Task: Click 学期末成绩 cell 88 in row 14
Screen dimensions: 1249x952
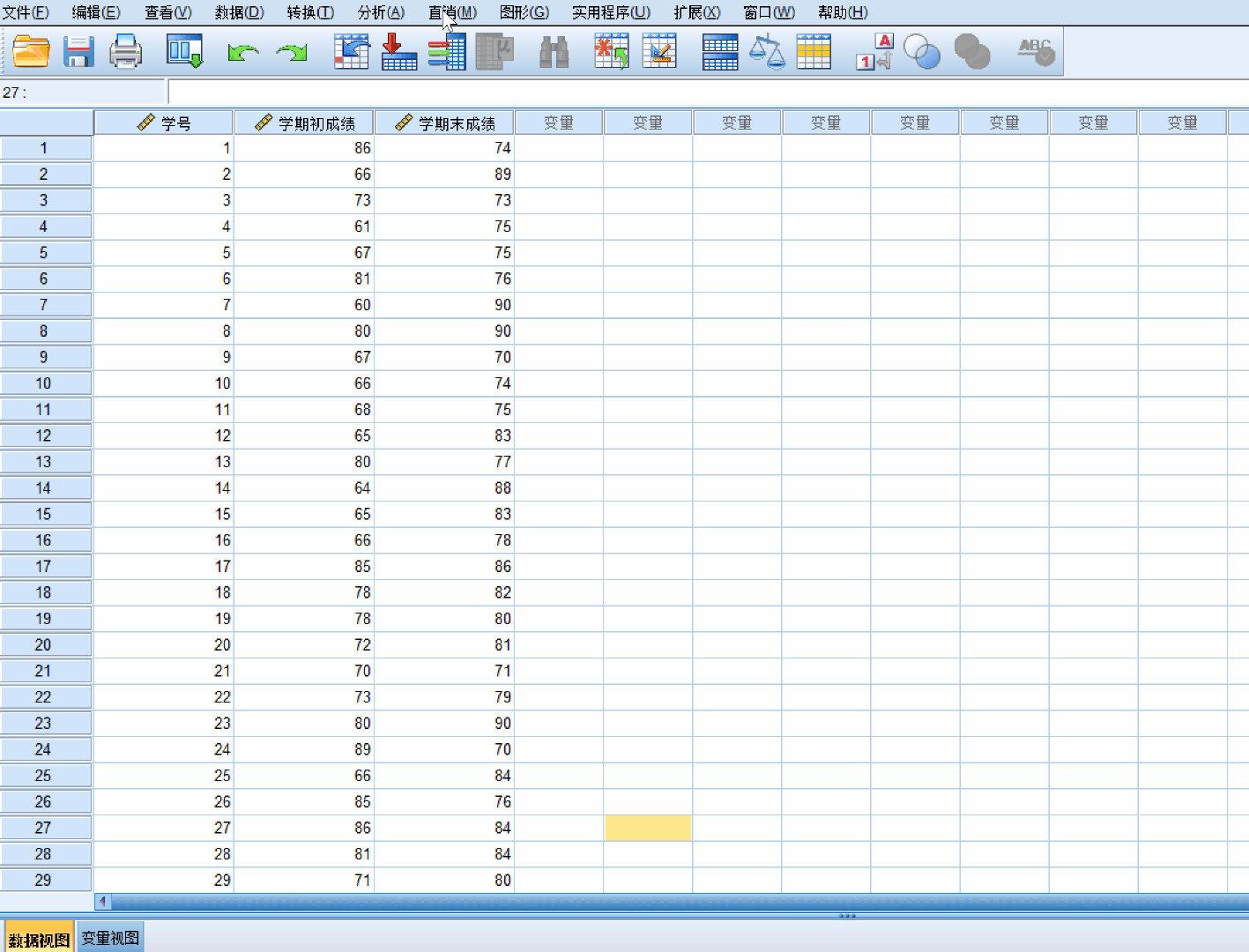Action: [x=444, y=488]
